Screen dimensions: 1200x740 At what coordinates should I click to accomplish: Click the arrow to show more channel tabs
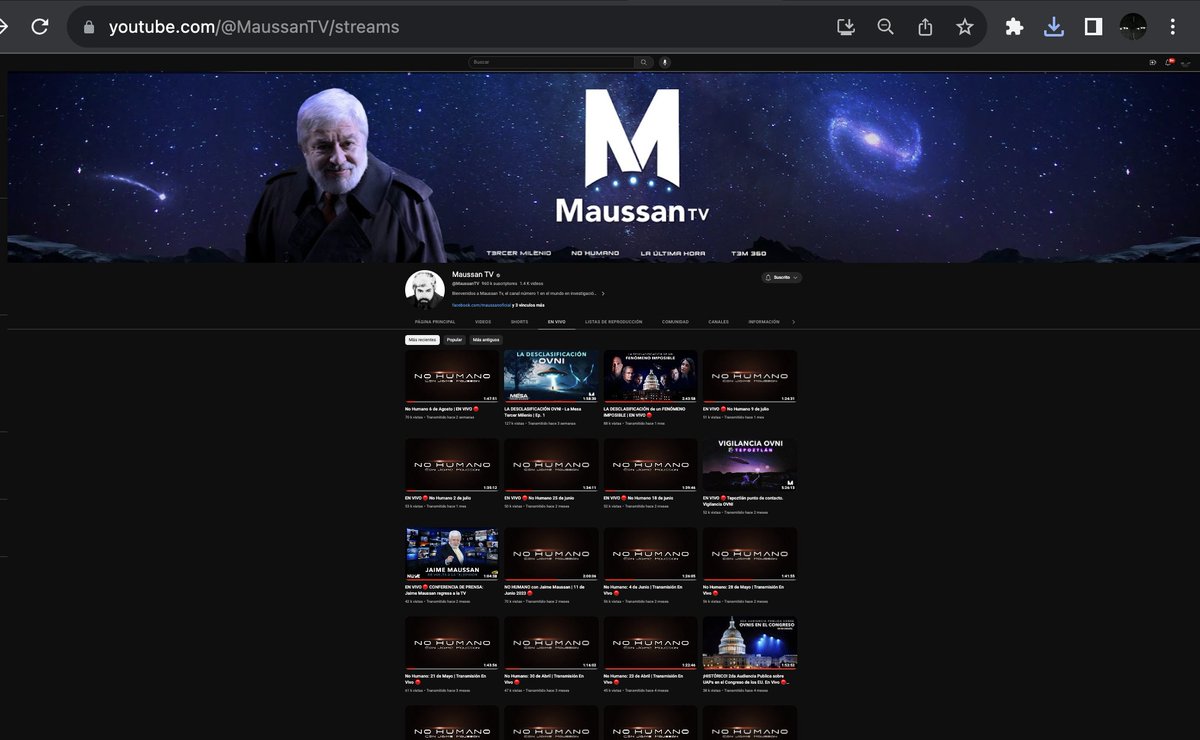(x=793, y=322)
